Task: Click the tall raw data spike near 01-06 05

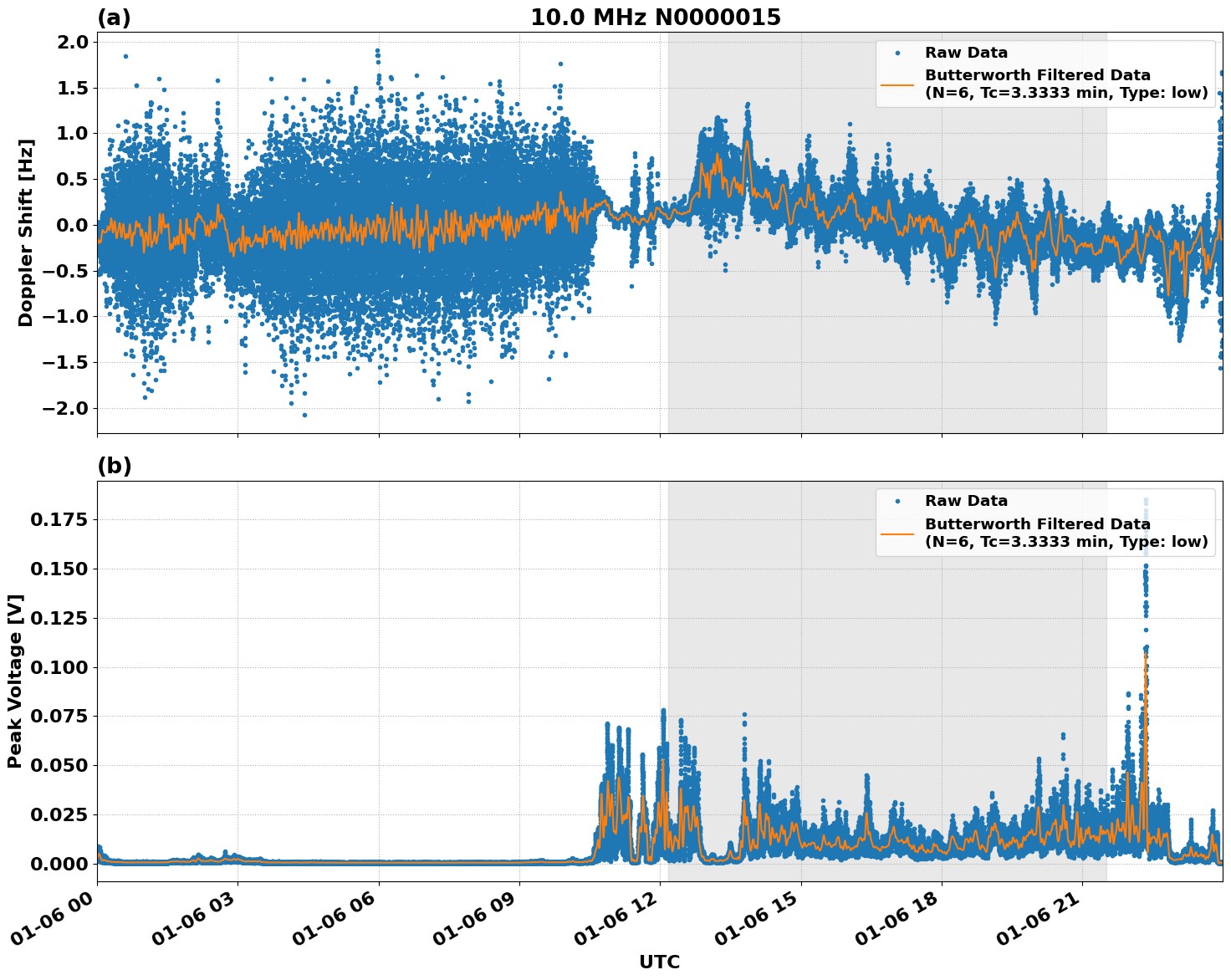Action: coord(378,53)
